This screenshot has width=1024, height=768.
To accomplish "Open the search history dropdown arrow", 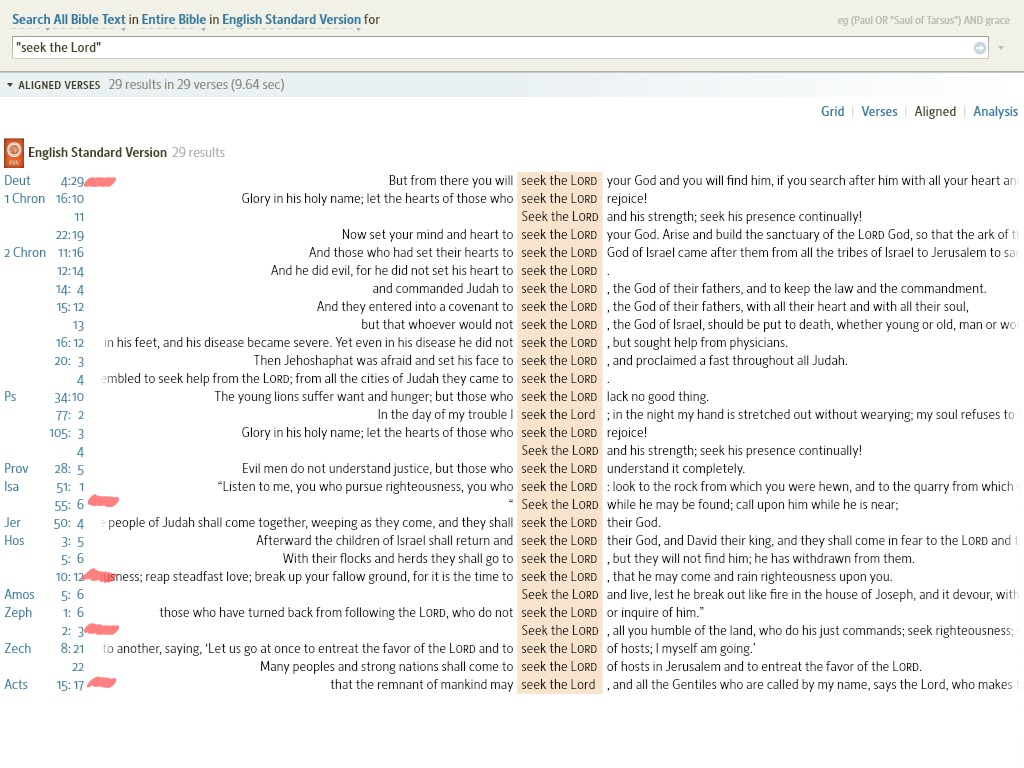I will pos(1001,48).
